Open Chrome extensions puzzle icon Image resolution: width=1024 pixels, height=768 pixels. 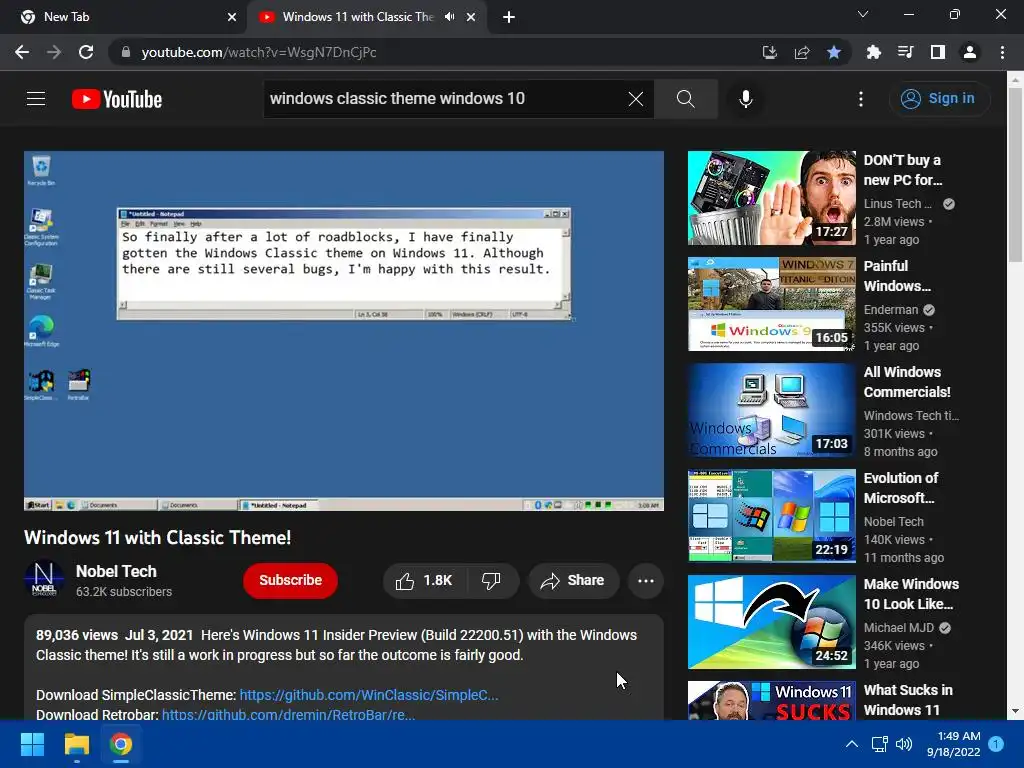(x=873, y=52)
